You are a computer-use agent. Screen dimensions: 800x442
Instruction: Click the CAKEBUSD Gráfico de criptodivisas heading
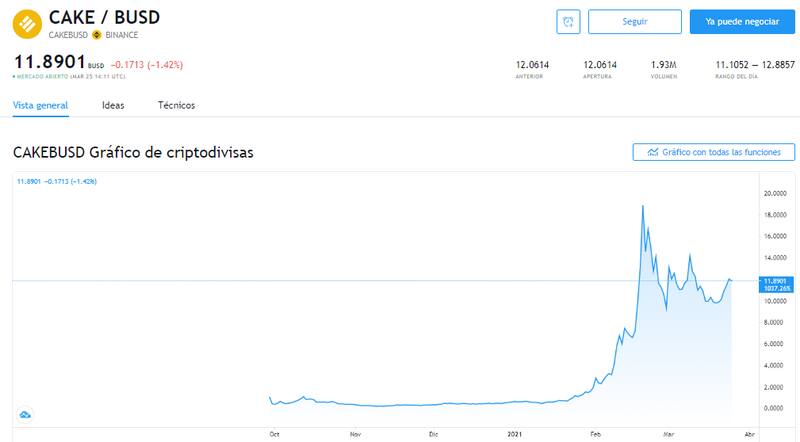(133, 153)
